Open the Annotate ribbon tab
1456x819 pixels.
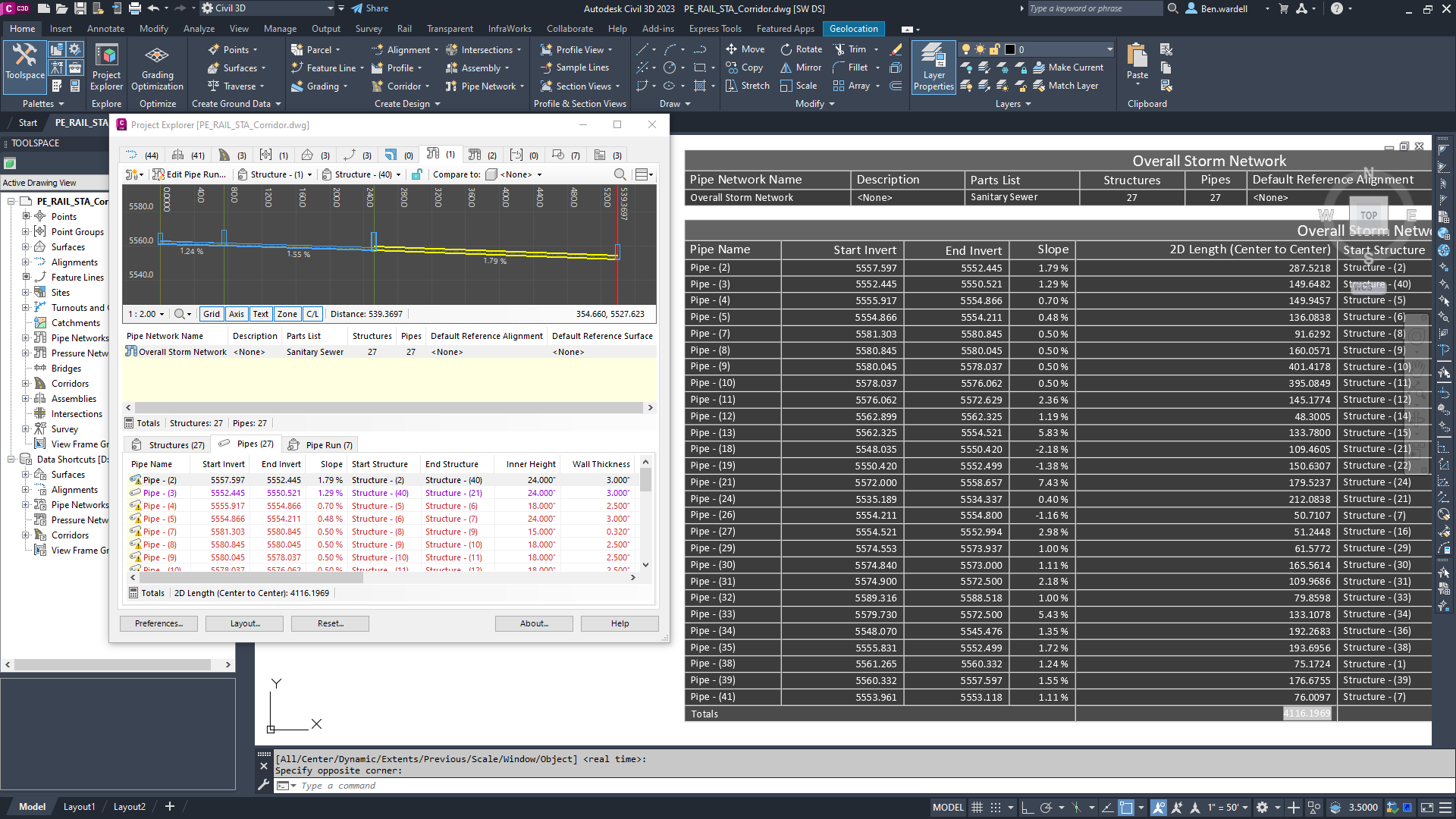(x=105, y=29)
